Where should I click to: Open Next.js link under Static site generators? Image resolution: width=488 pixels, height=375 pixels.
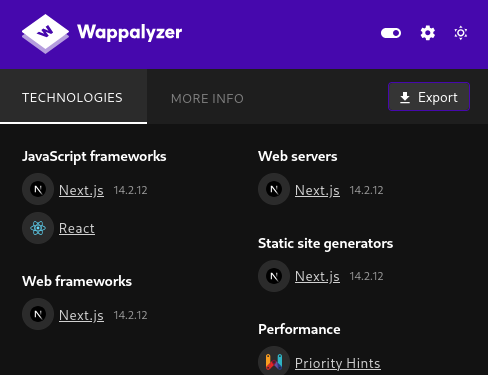(x=317, y=276)
